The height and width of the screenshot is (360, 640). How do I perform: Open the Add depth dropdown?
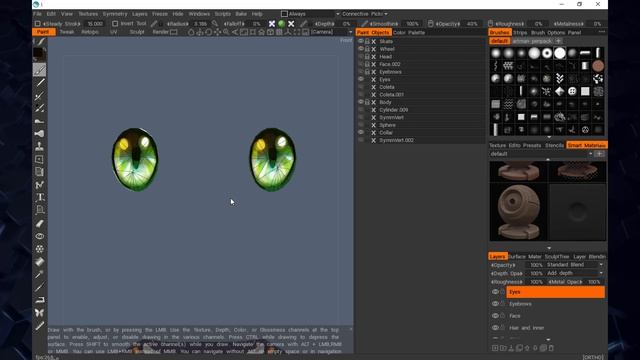click(x=575, y=273)
